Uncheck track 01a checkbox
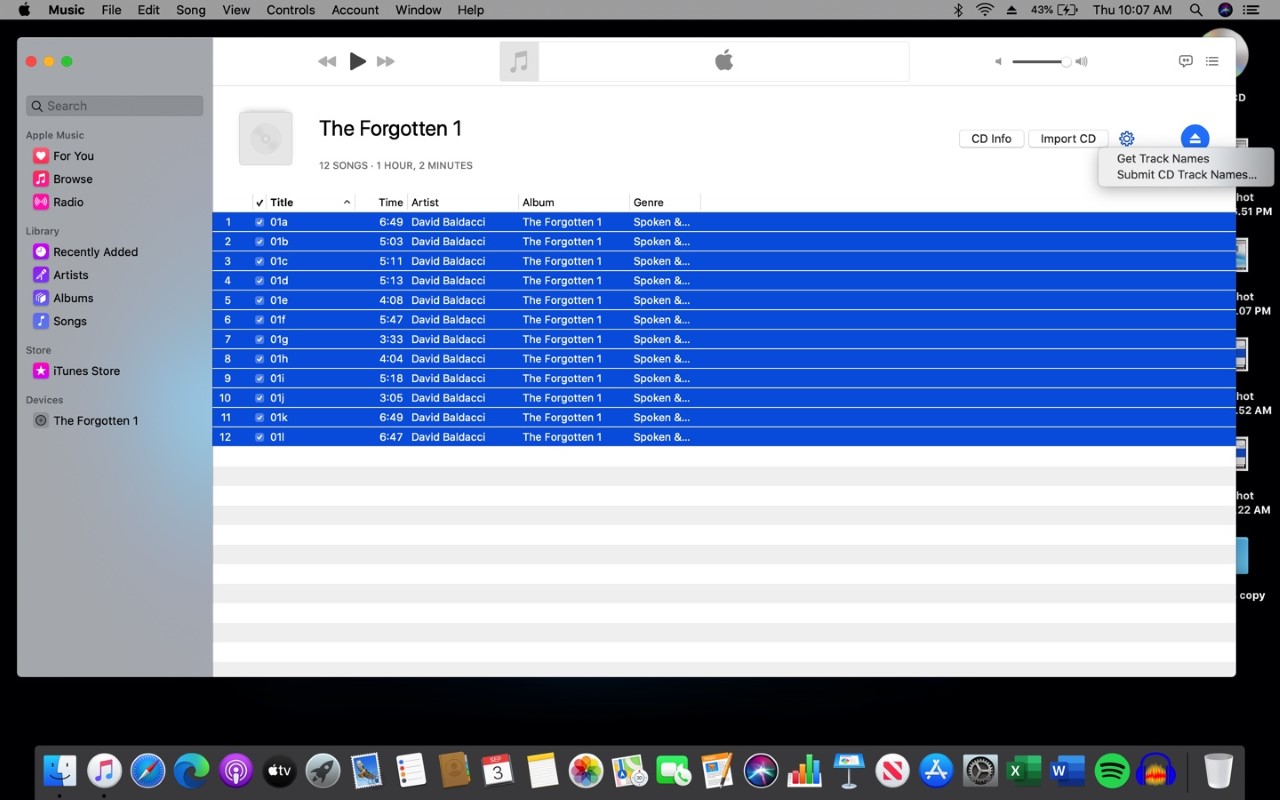1280x800 pixels. click(x=260, y=222)
